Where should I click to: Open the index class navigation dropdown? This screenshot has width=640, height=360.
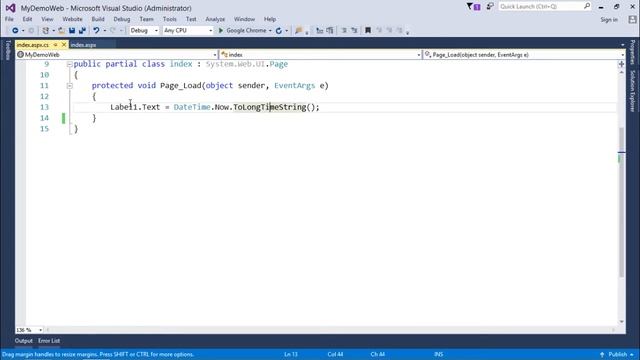click(x=321, y=55)
